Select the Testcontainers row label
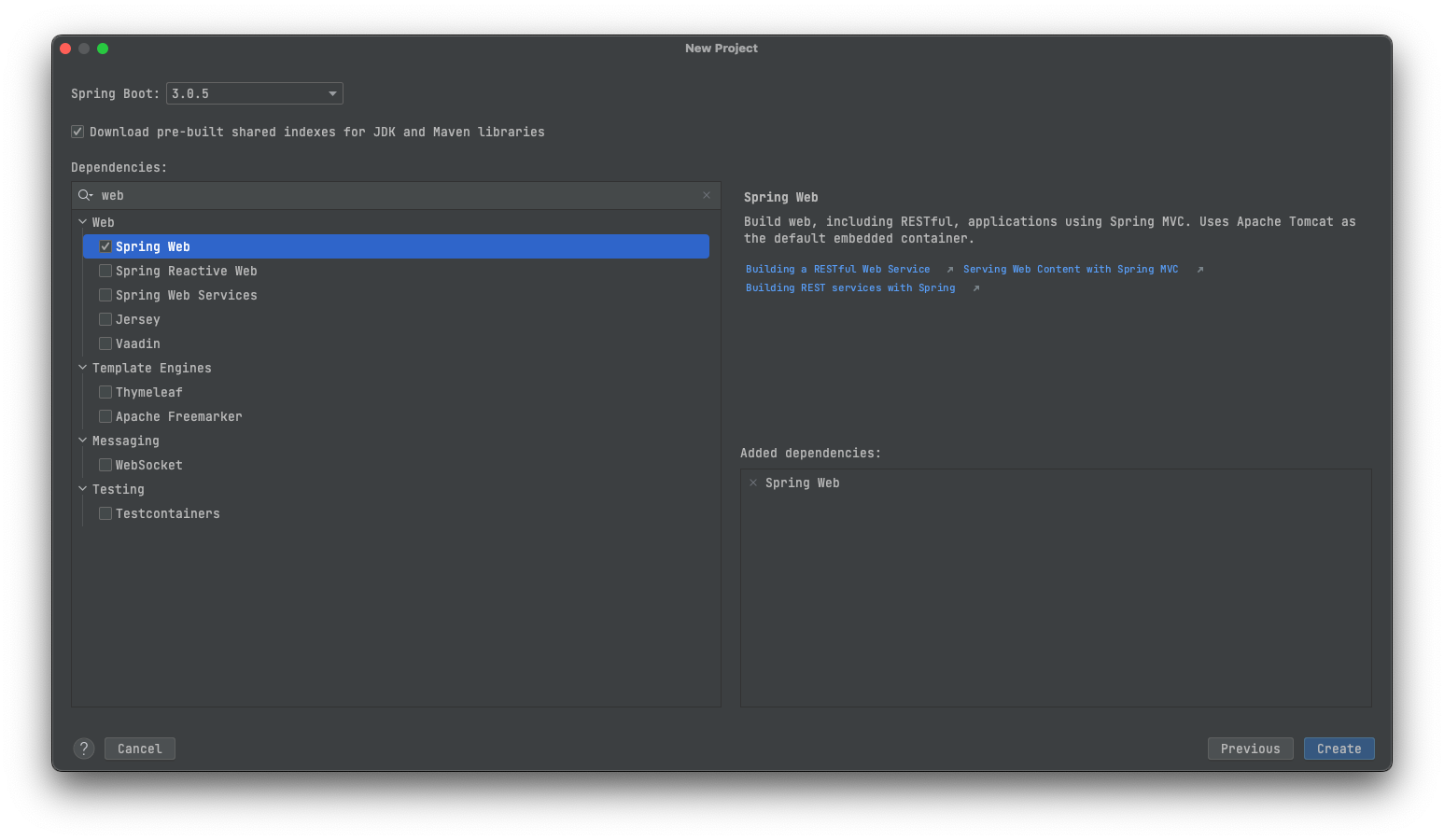 coord(168,513)
